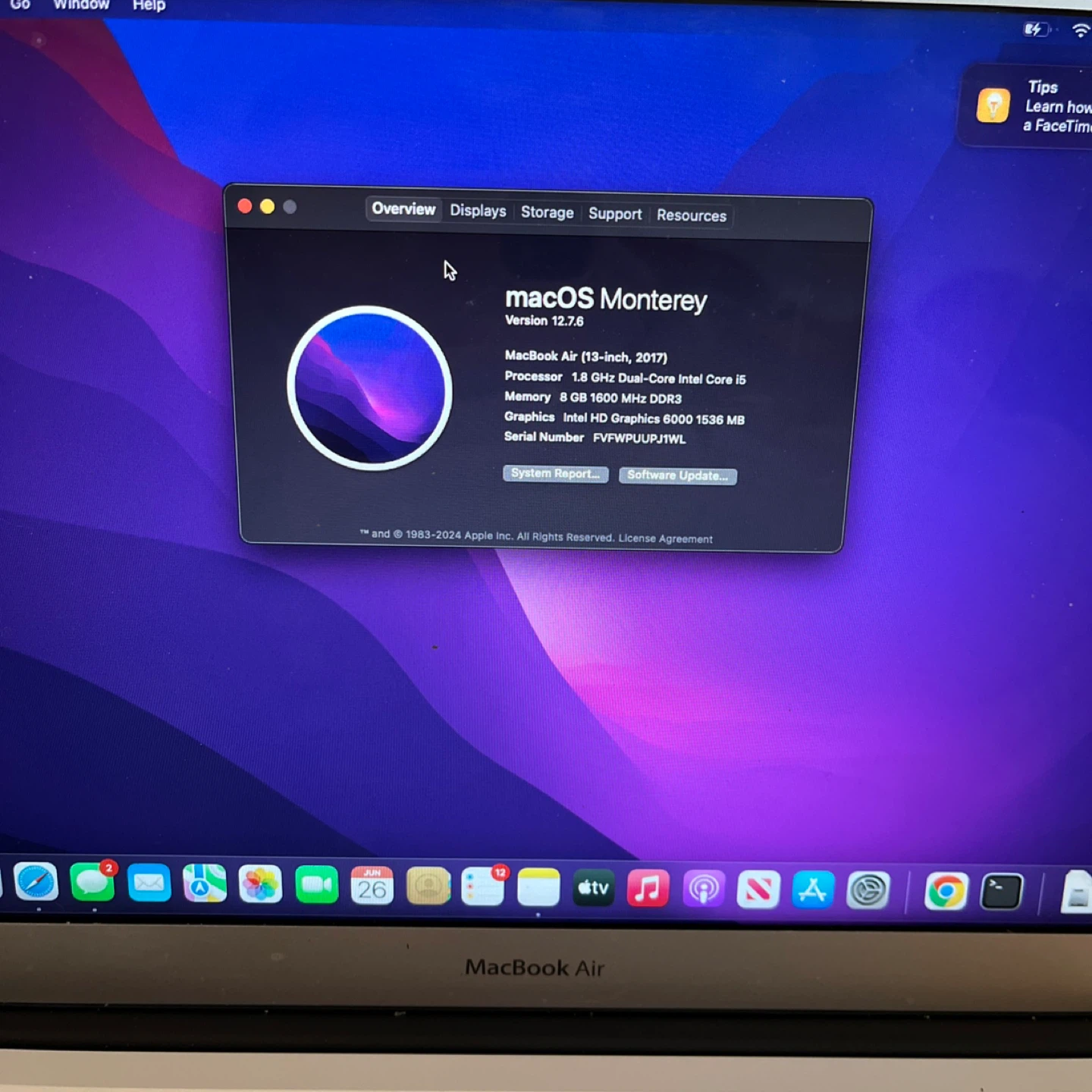Open News app from the Dock
This screenshot has width=1092, height=1092.
(x=758, y=890)
